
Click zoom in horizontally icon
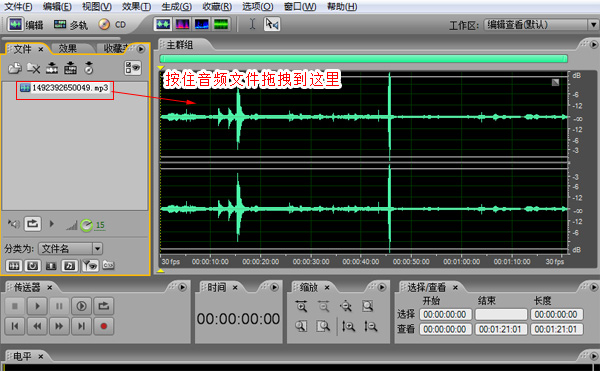click(301, 306)
